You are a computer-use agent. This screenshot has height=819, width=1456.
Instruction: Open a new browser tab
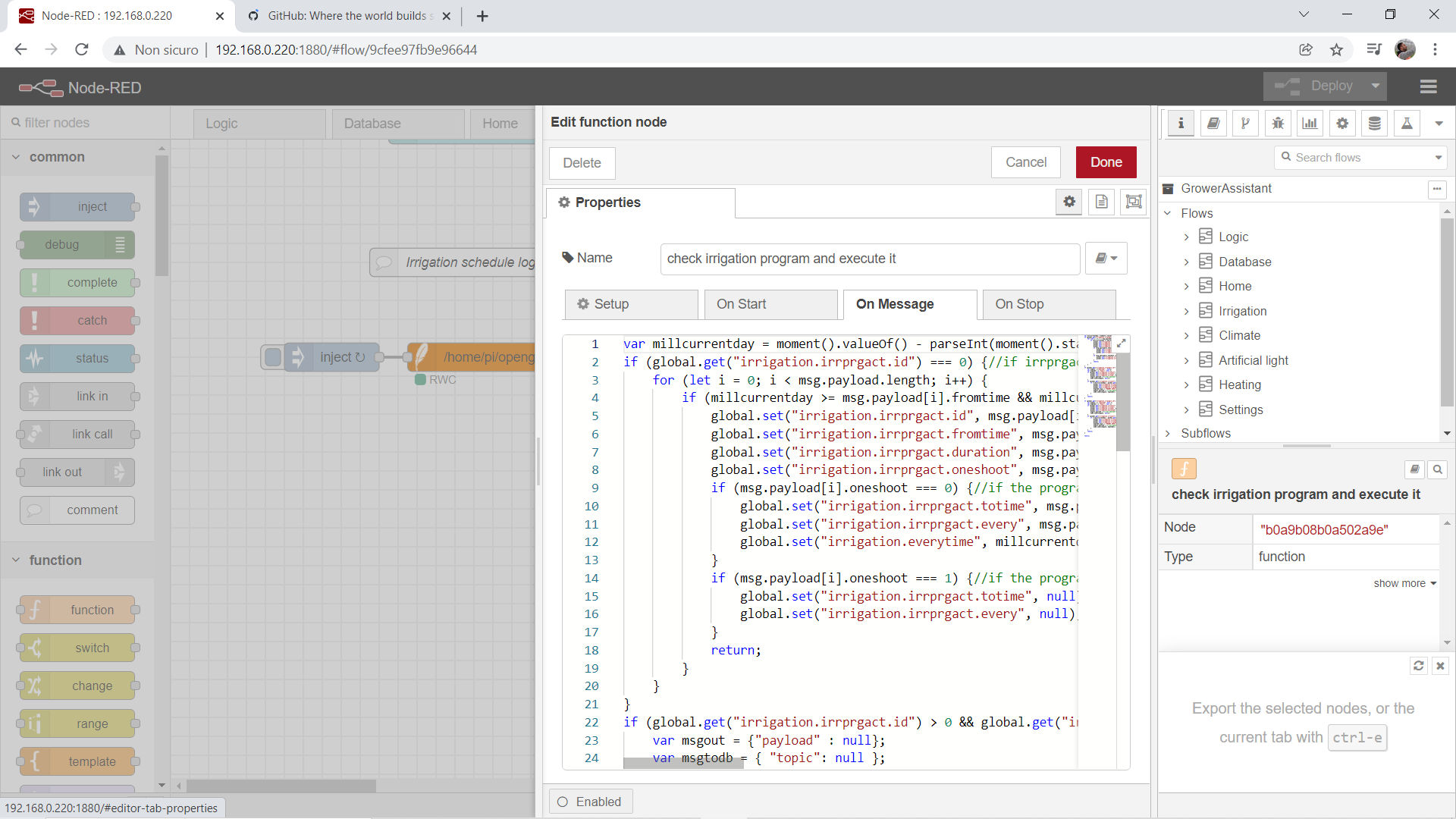point(482,16)
